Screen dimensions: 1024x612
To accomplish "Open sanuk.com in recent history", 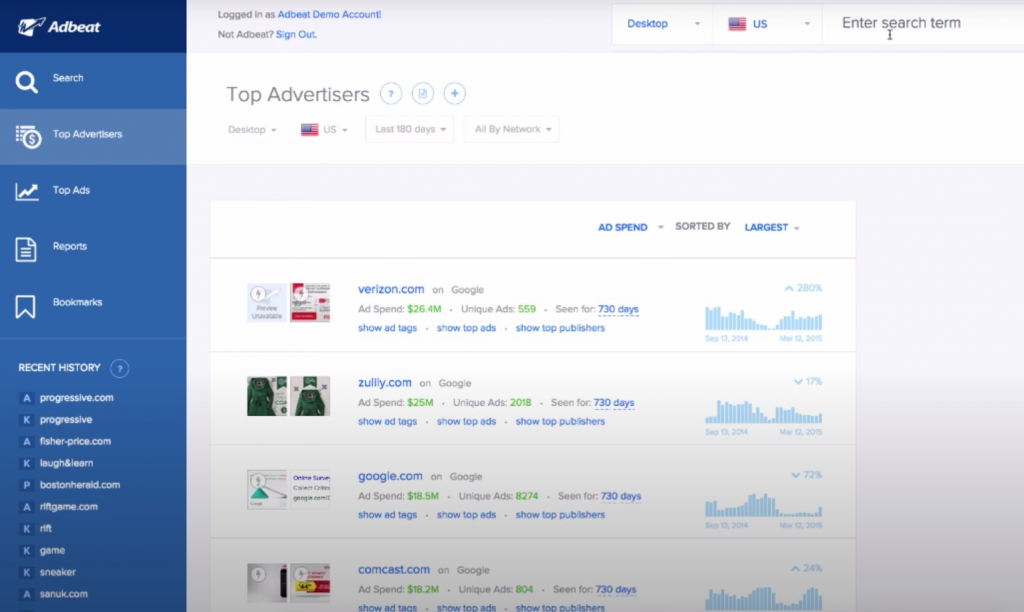I will pyautogui.click(x=63, y=594).
